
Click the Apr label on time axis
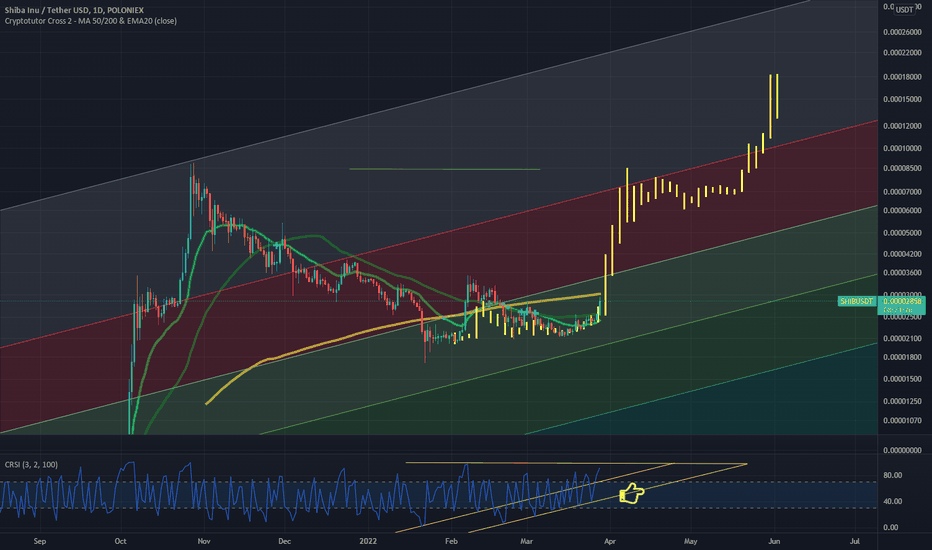(x=609, y=541)
